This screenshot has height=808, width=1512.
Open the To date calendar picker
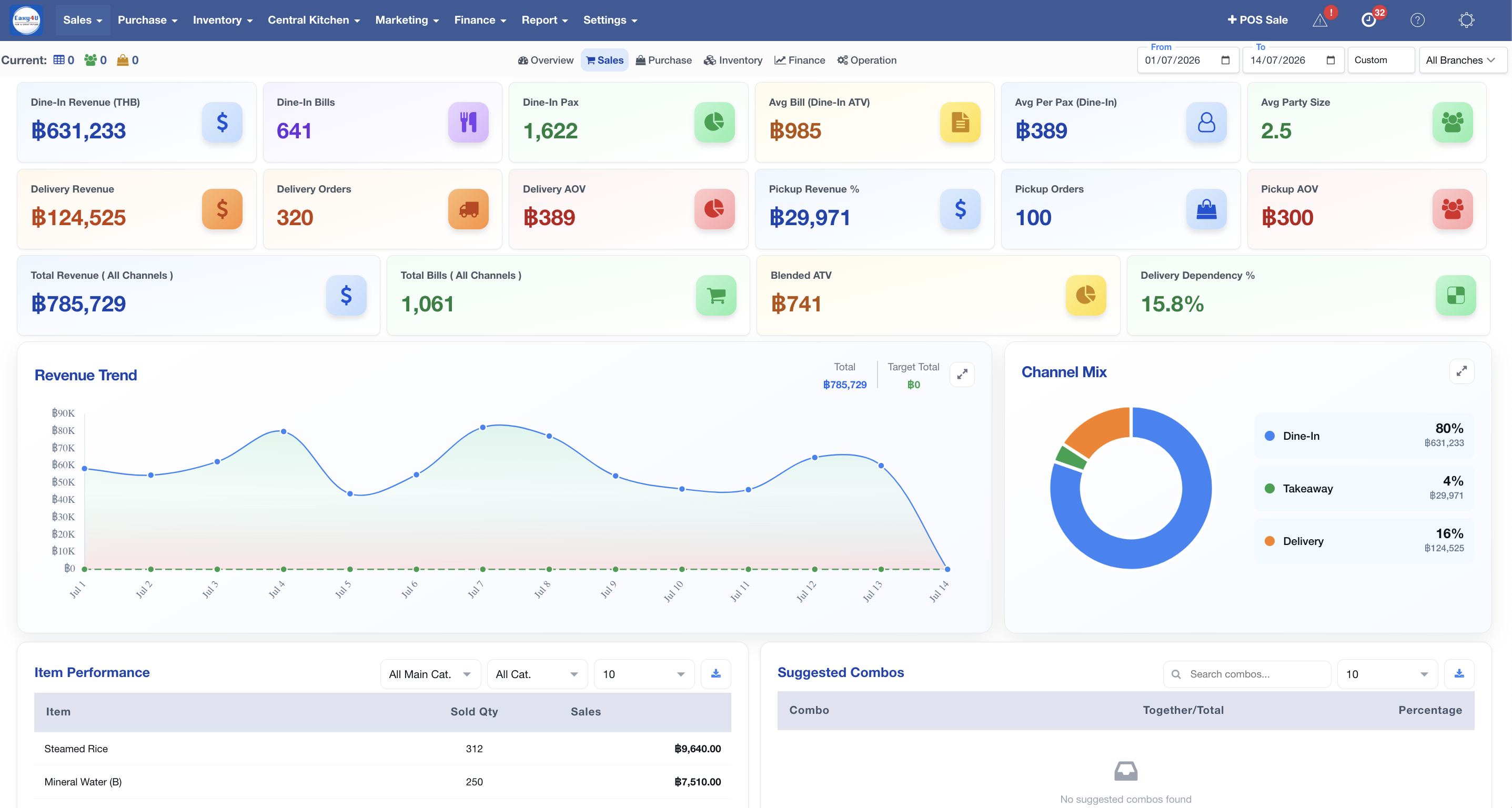[1330, 60]
